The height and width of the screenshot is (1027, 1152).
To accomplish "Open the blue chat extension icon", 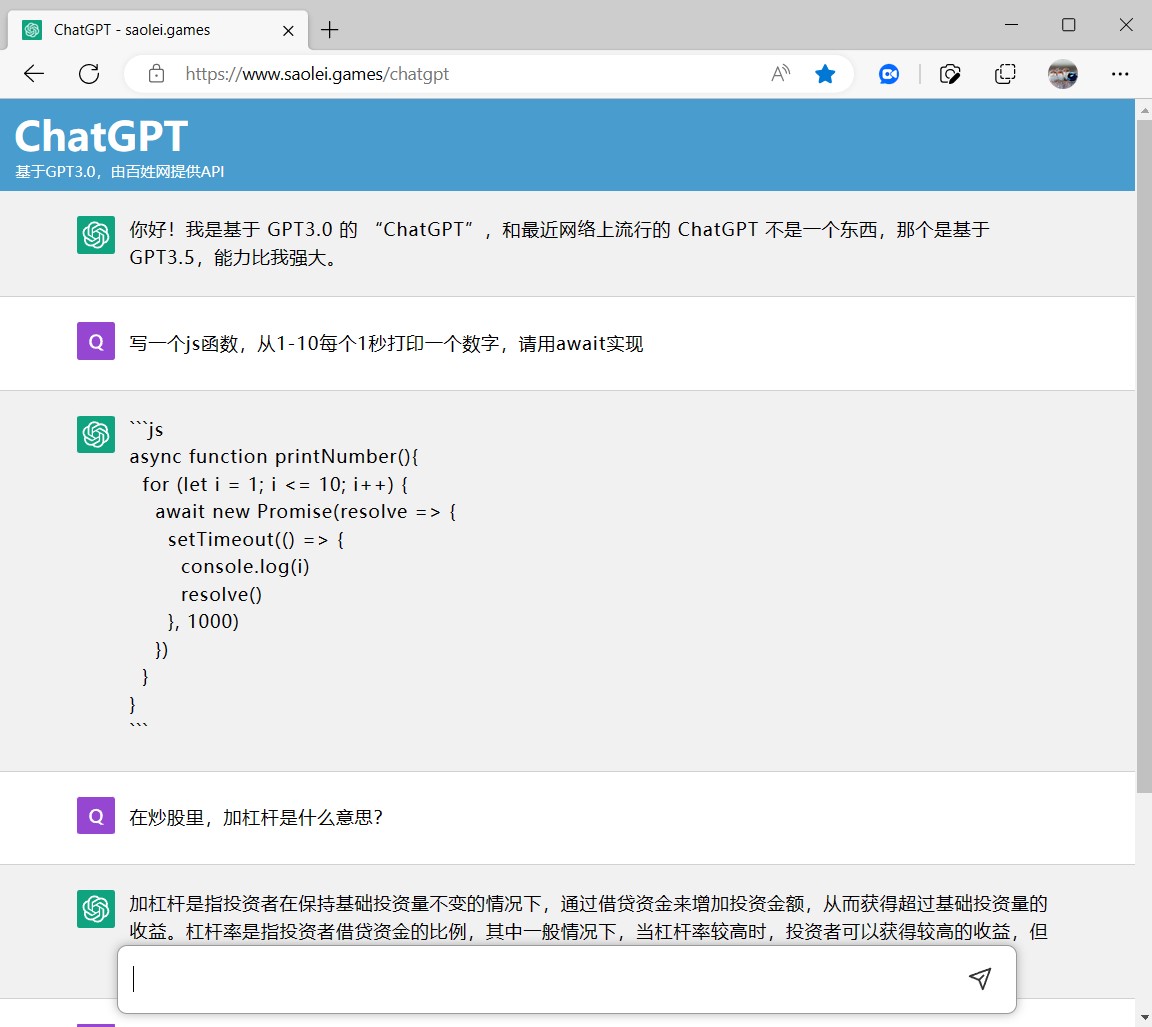I will pyautogui.click(x=889, y=73).
